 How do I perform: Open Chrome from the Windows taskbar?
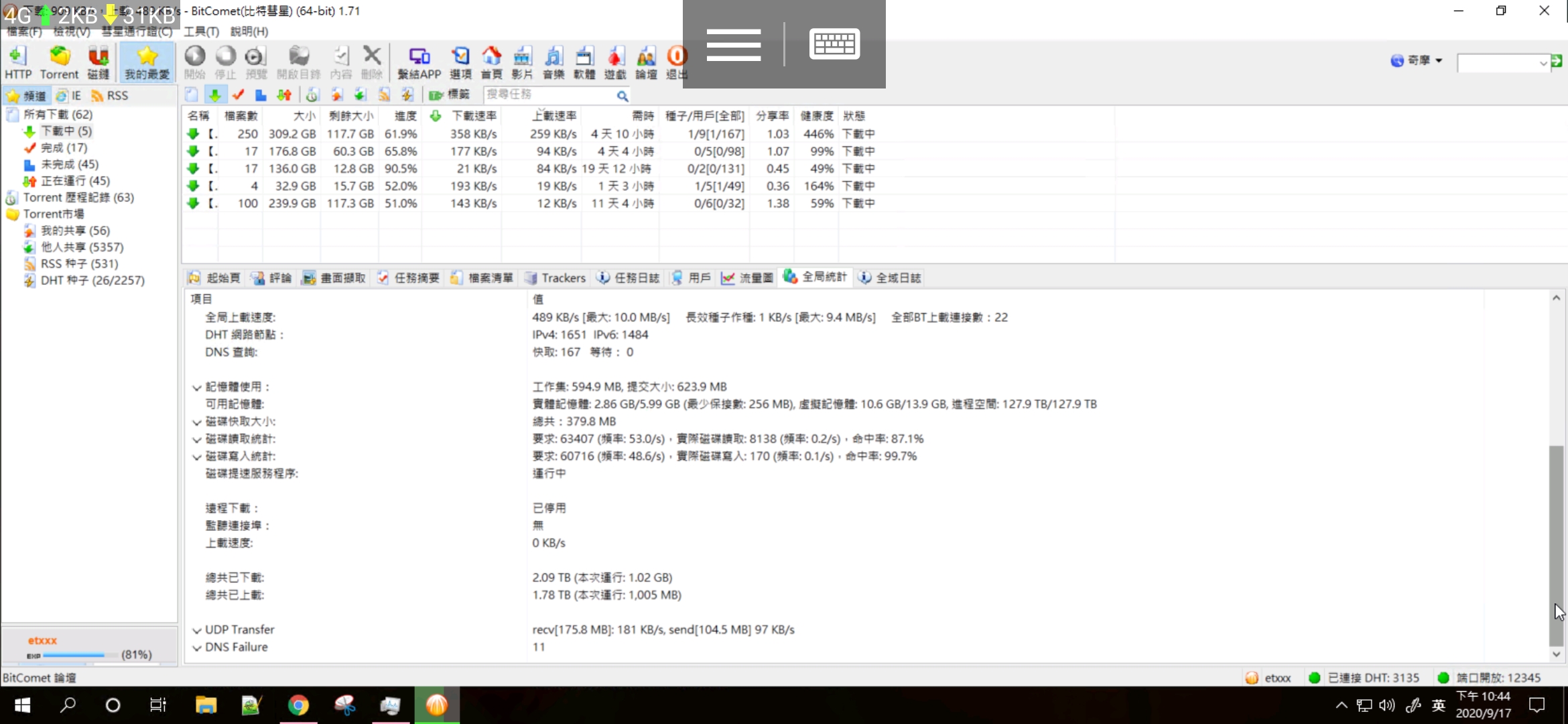pyautogui.click(x=298, y=705)
